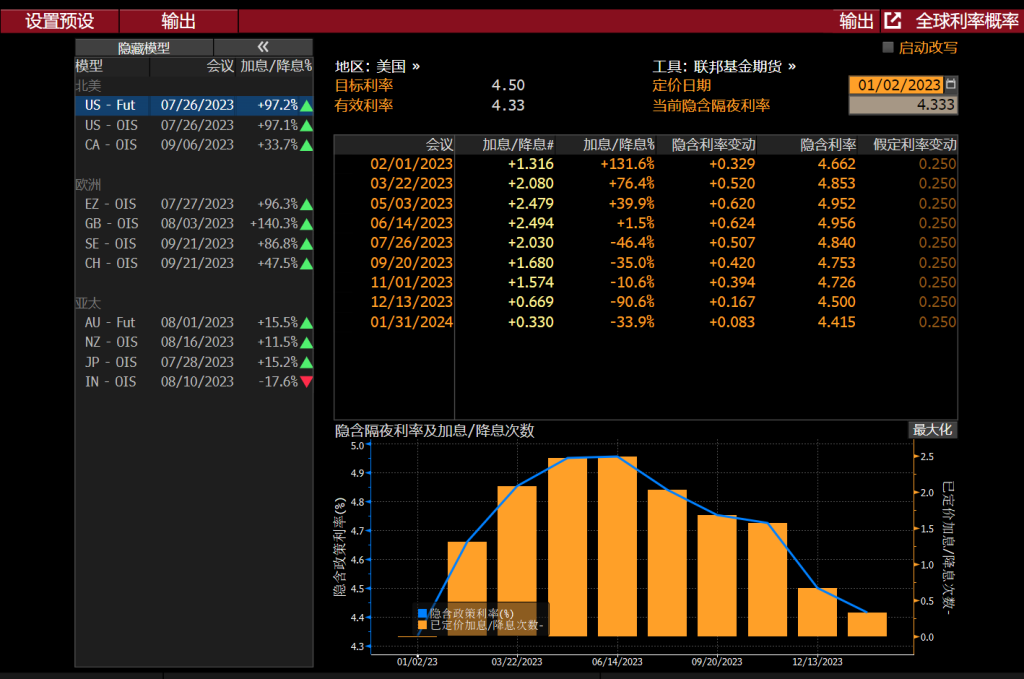Image resolution: width=1024 pixels, height=679 pixels.
Task: Click green up arrow on US - Fut row
Action: [x=306, y=105]
